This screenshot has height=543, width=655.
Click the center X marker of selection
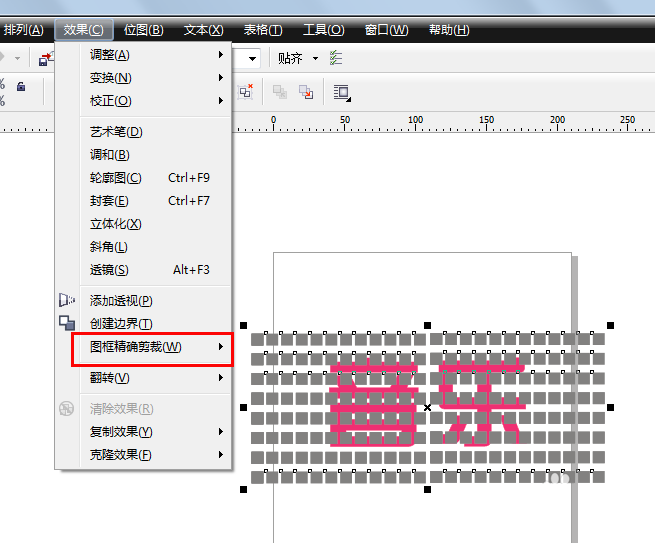tap(427, 407)
